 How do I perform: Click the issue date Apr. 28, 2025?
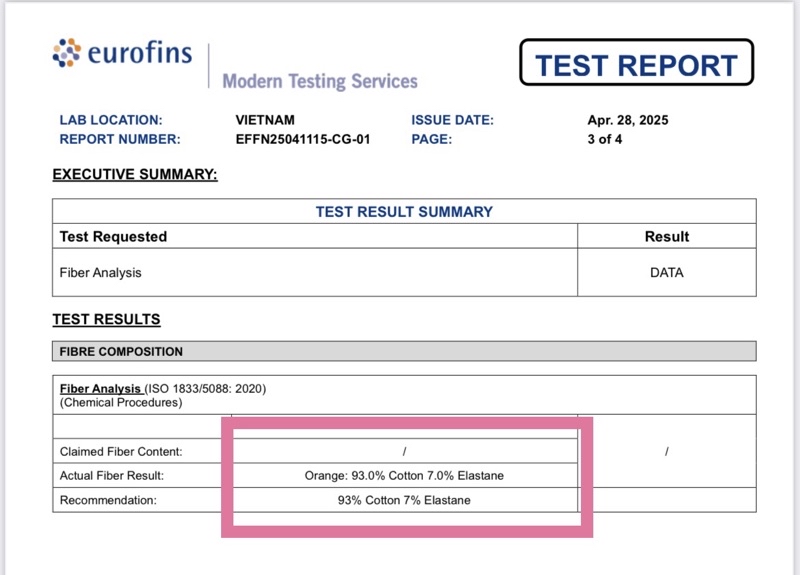point(628,120)
